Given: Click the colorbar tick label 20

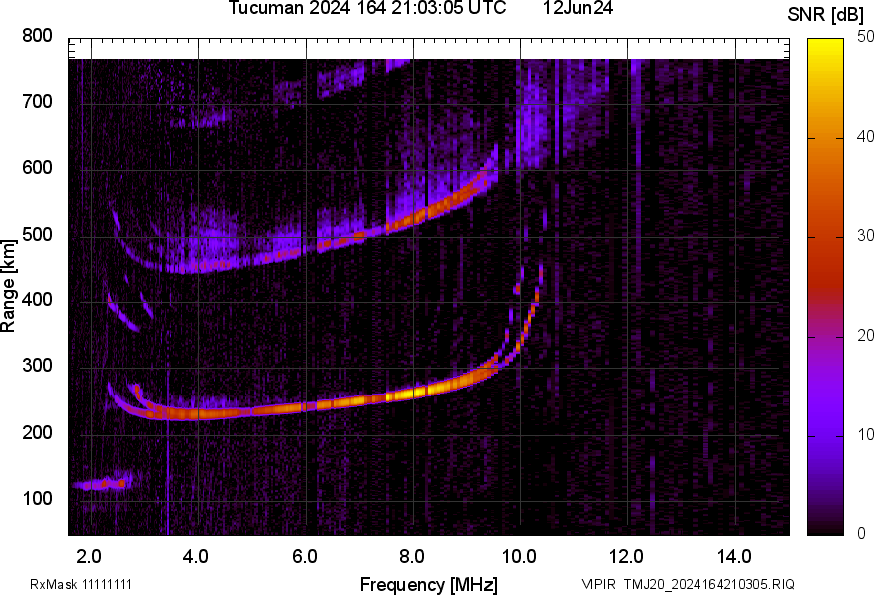Looking at the screenshot, I should tap(865, 335).
